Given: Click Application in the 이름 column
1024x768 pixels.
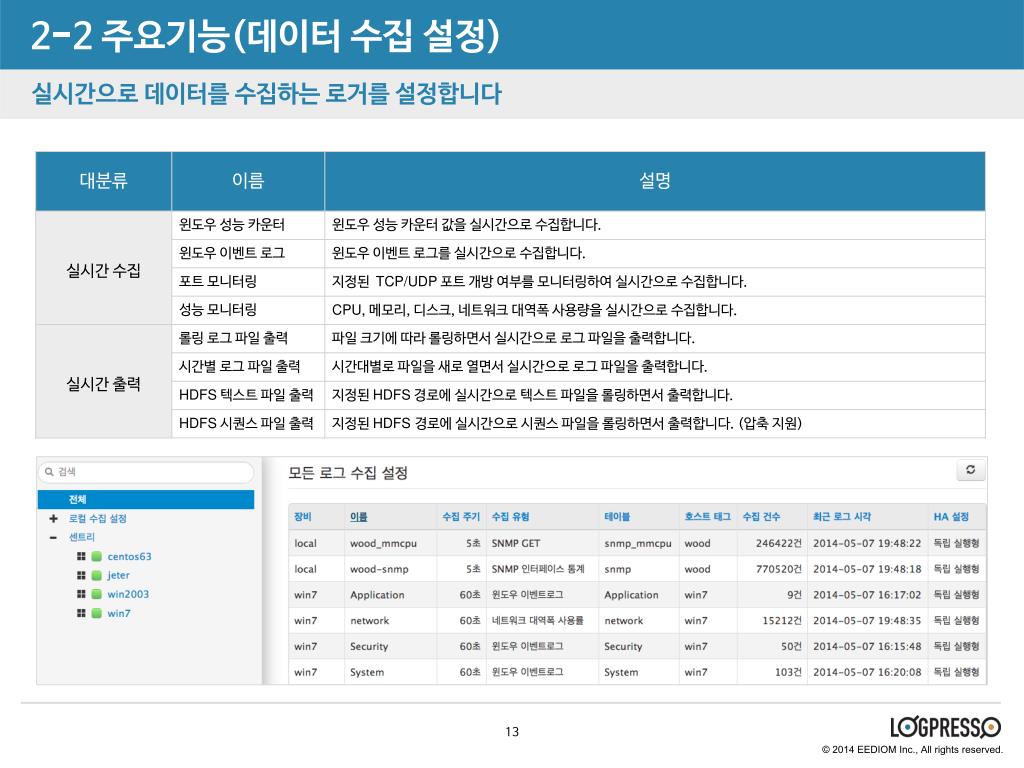Looking at the screenshot, I should tap(377, 595).
